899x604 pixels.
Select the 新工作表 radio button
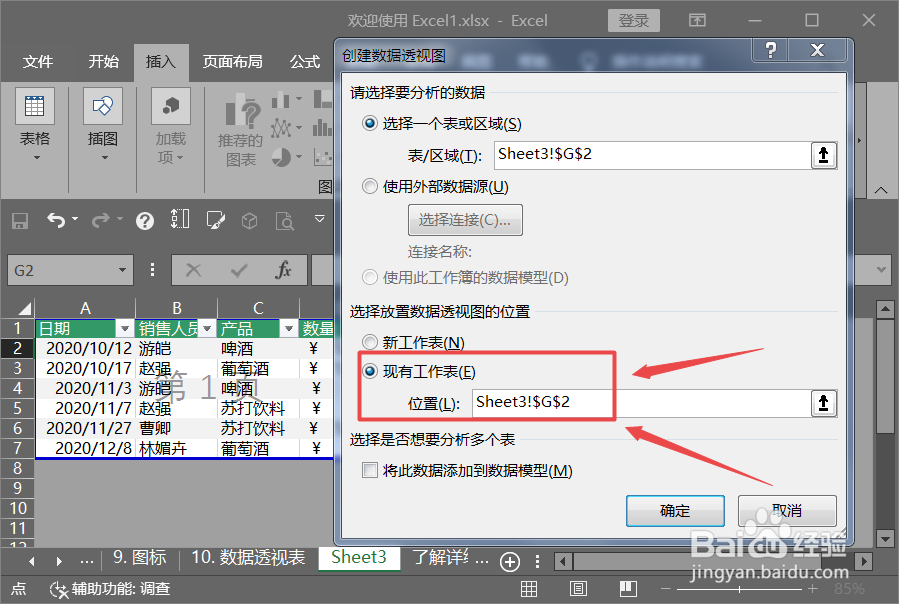(369, 340)
